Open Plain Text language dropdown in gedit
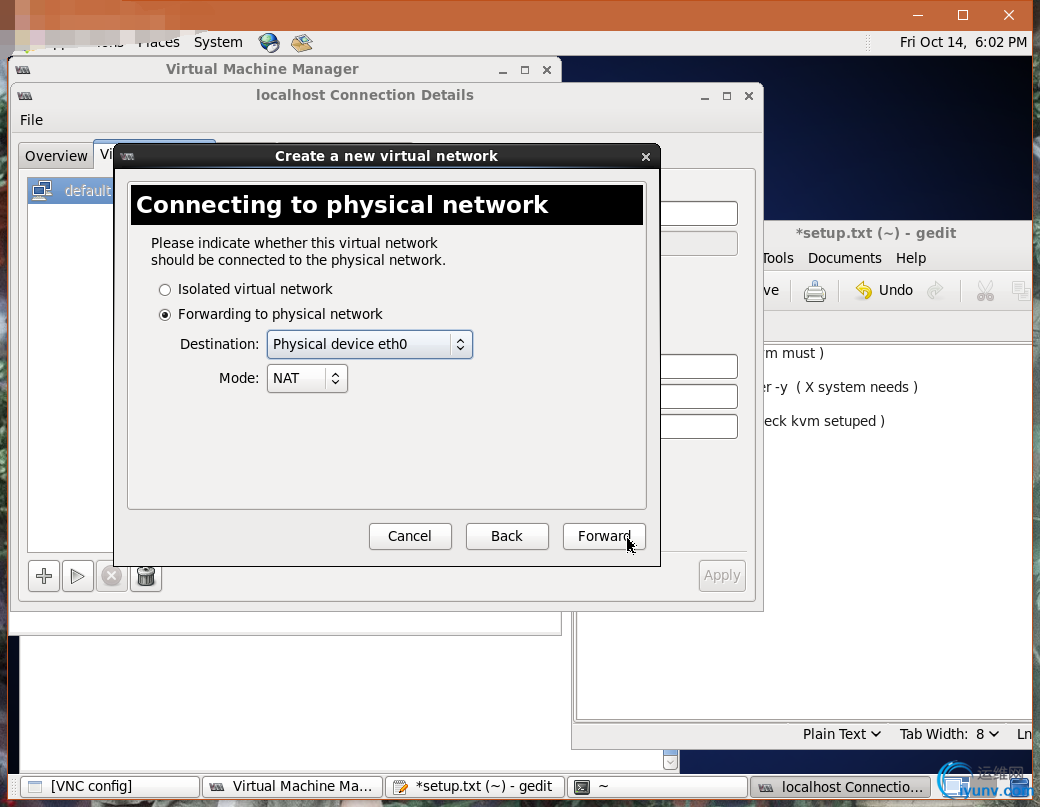The image size is (1040, 807). pos(842,734)
